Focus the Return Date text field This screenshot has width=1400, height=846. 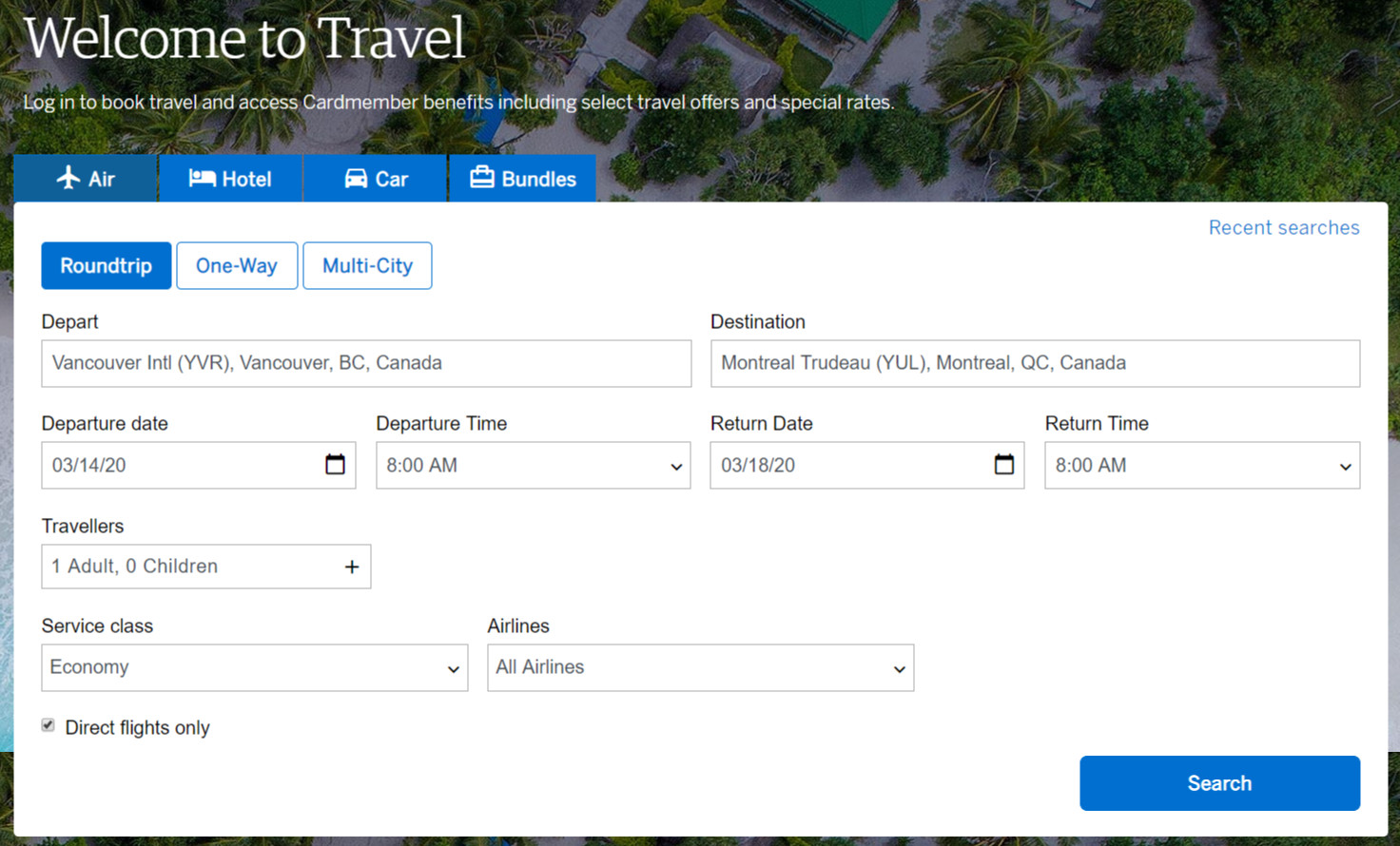click(846, 466)
